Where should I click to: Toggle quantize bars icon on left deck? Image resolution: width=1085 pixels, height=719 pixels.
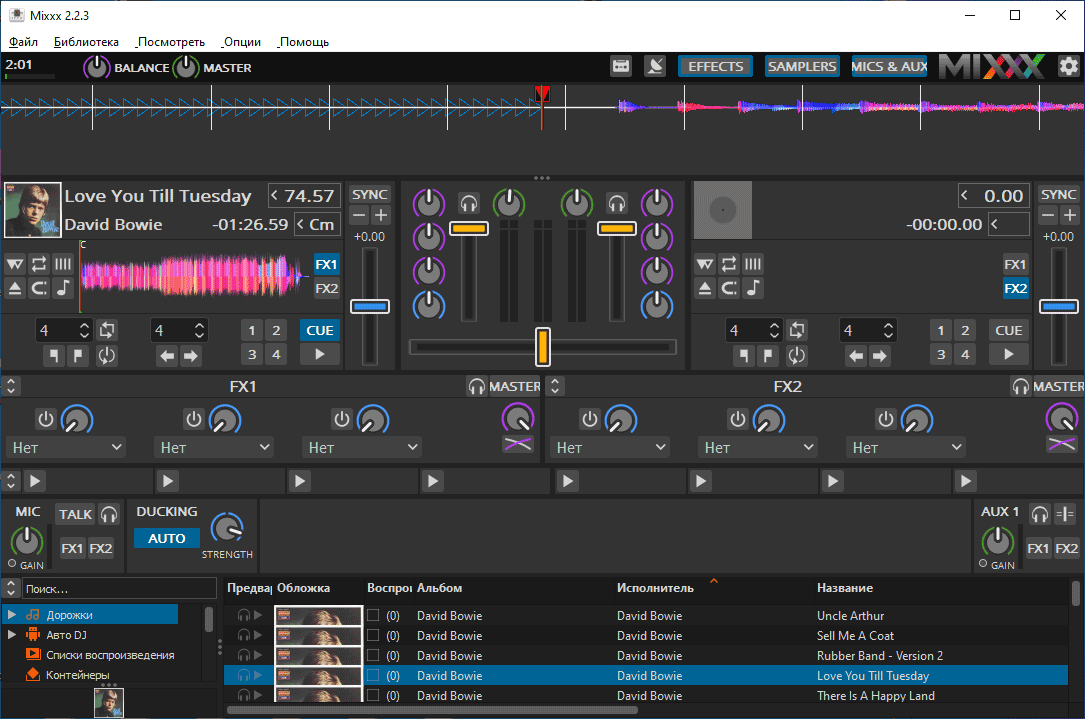pyautogui.click(x=63, y=264)
